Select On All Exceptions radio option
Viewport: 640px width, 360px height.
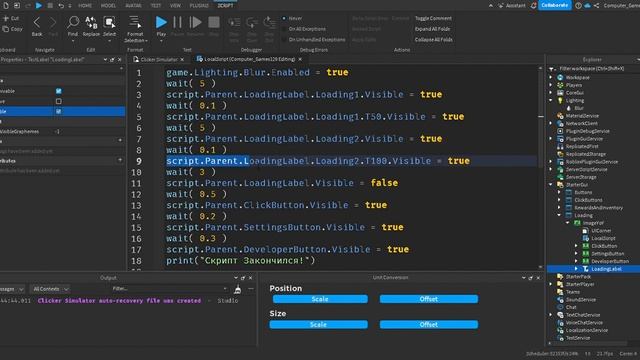(284, 29)
